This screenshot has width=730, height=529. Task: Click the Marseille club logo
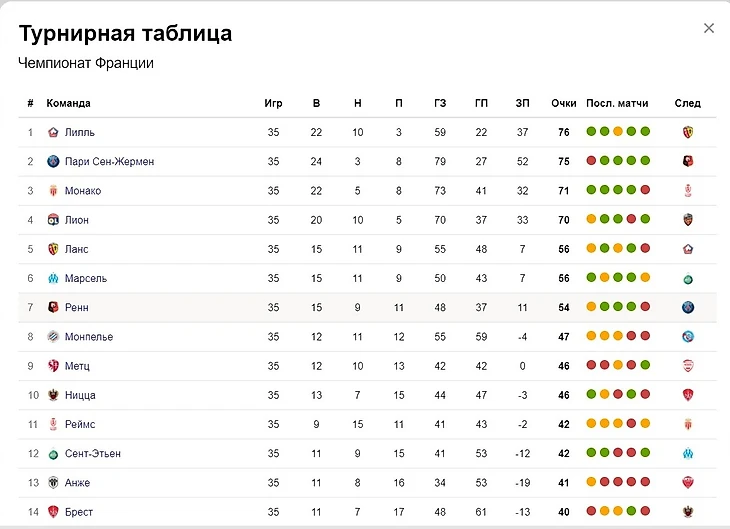[53, 278]
